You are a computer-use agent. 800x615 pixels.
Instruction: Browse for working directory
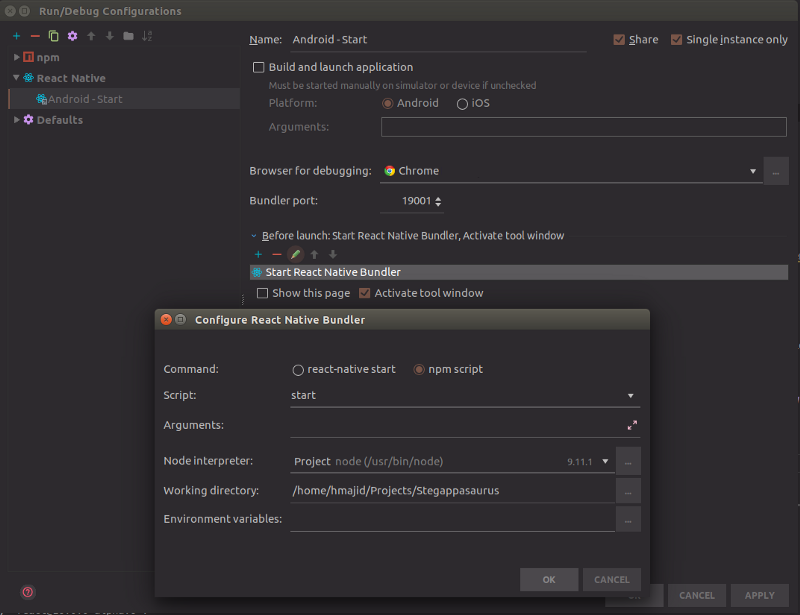click(628, 491)
